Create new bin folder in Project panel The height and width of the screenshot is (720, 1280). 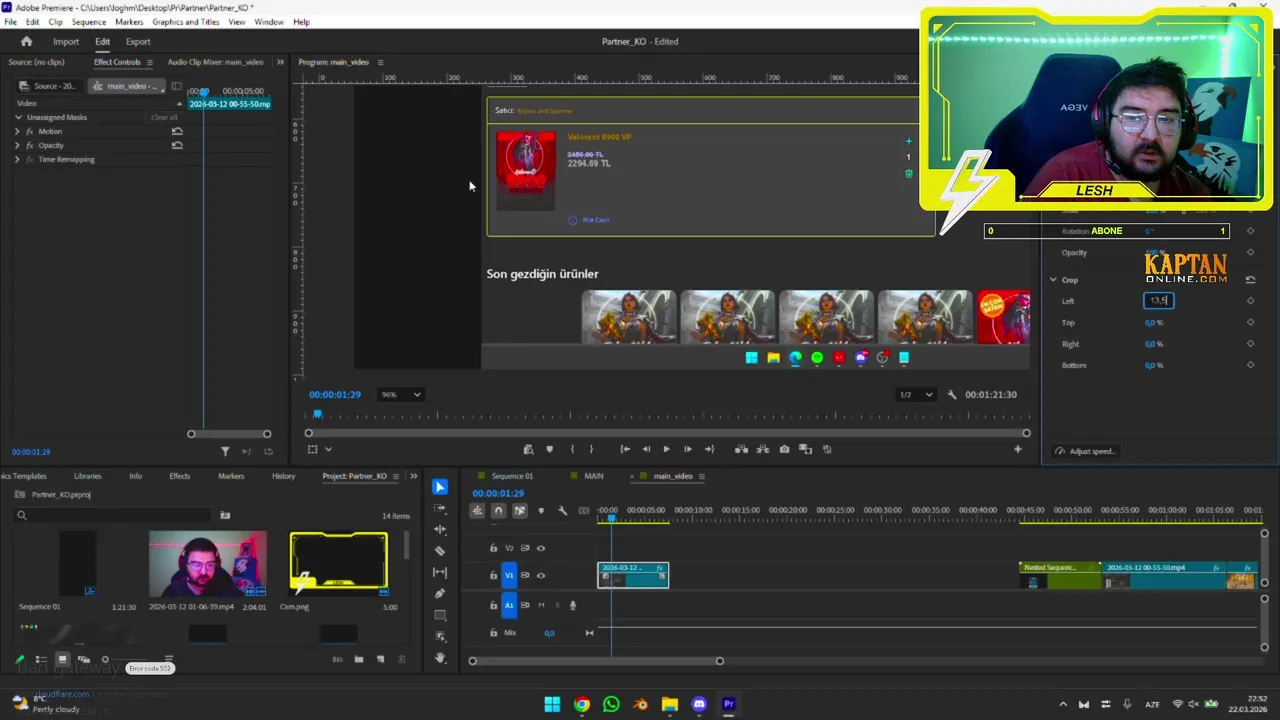[359, 659]
